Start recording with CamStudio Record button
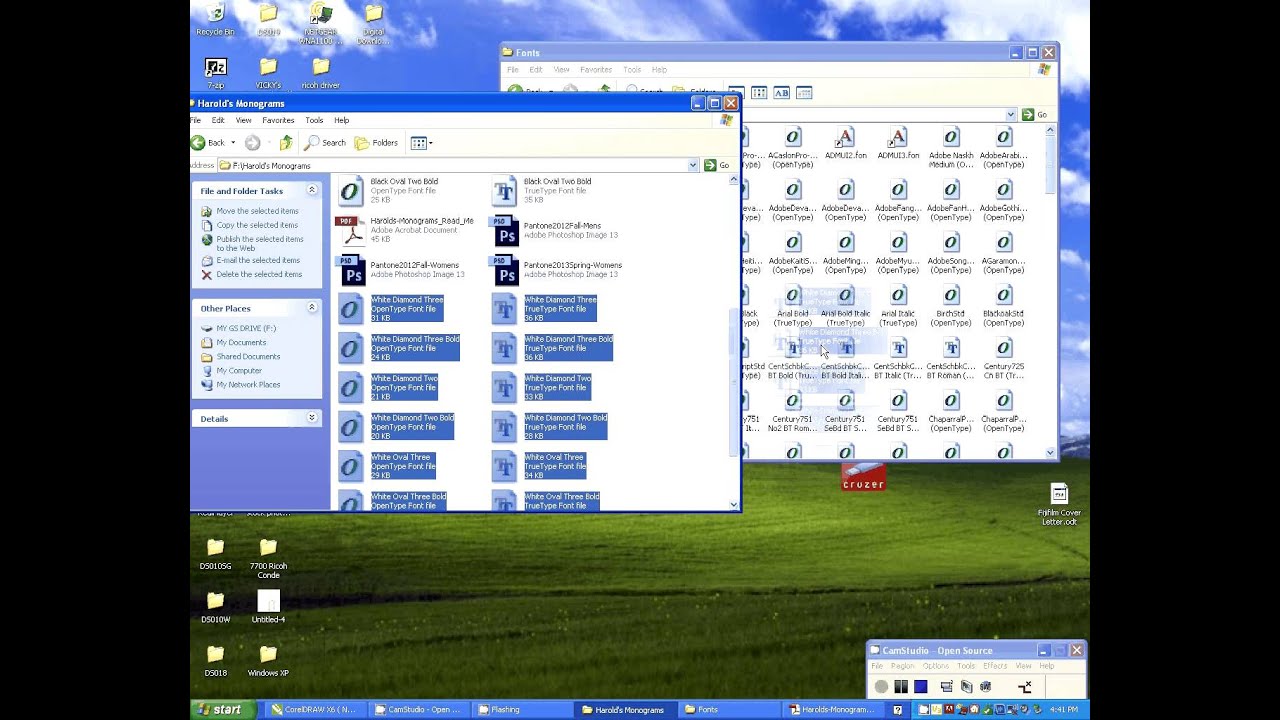The width and height of the screenshot is (1280, 720). click(881, 687)
